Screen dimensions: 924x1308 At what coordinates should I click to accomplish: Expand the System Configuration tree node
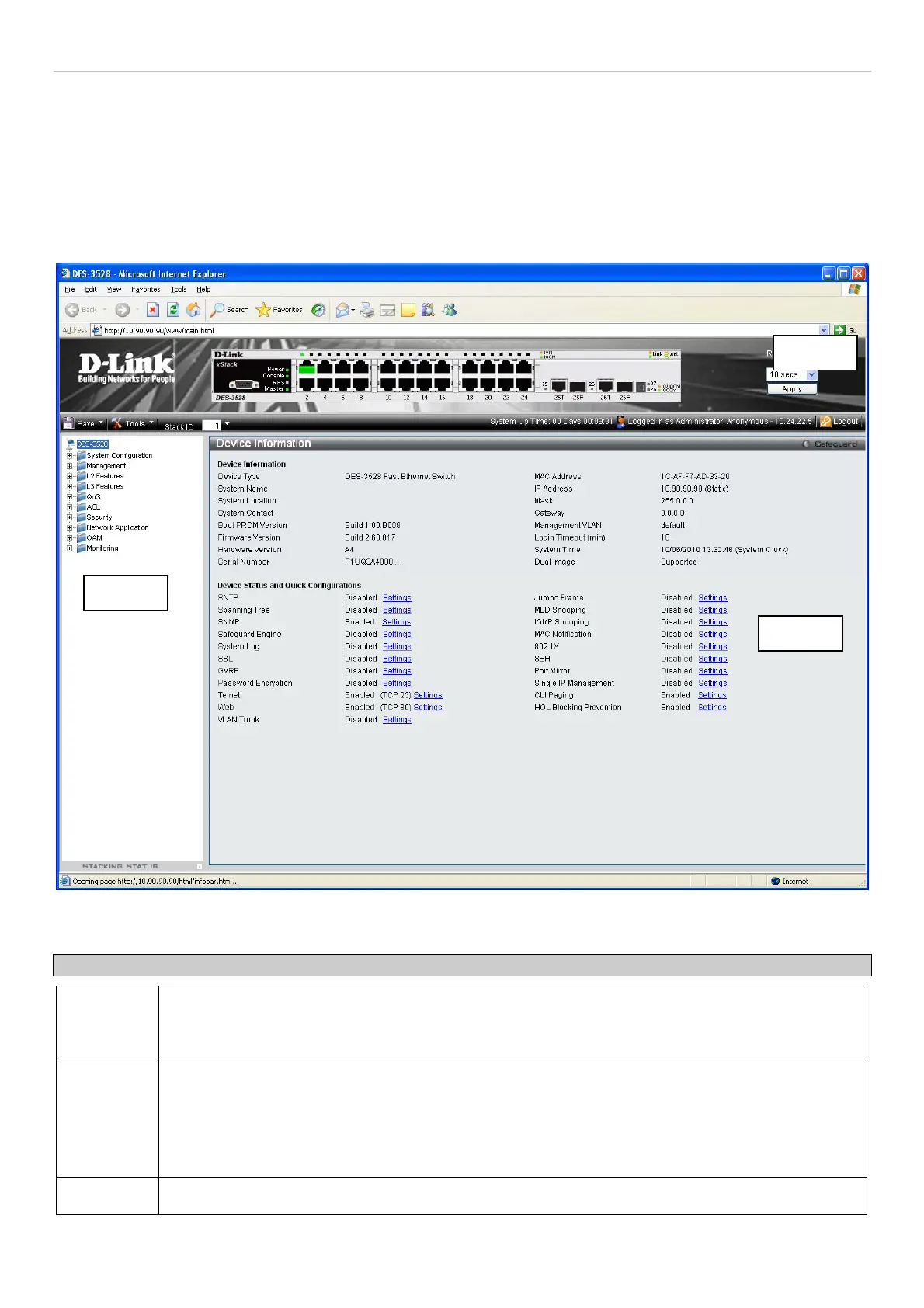70,456
